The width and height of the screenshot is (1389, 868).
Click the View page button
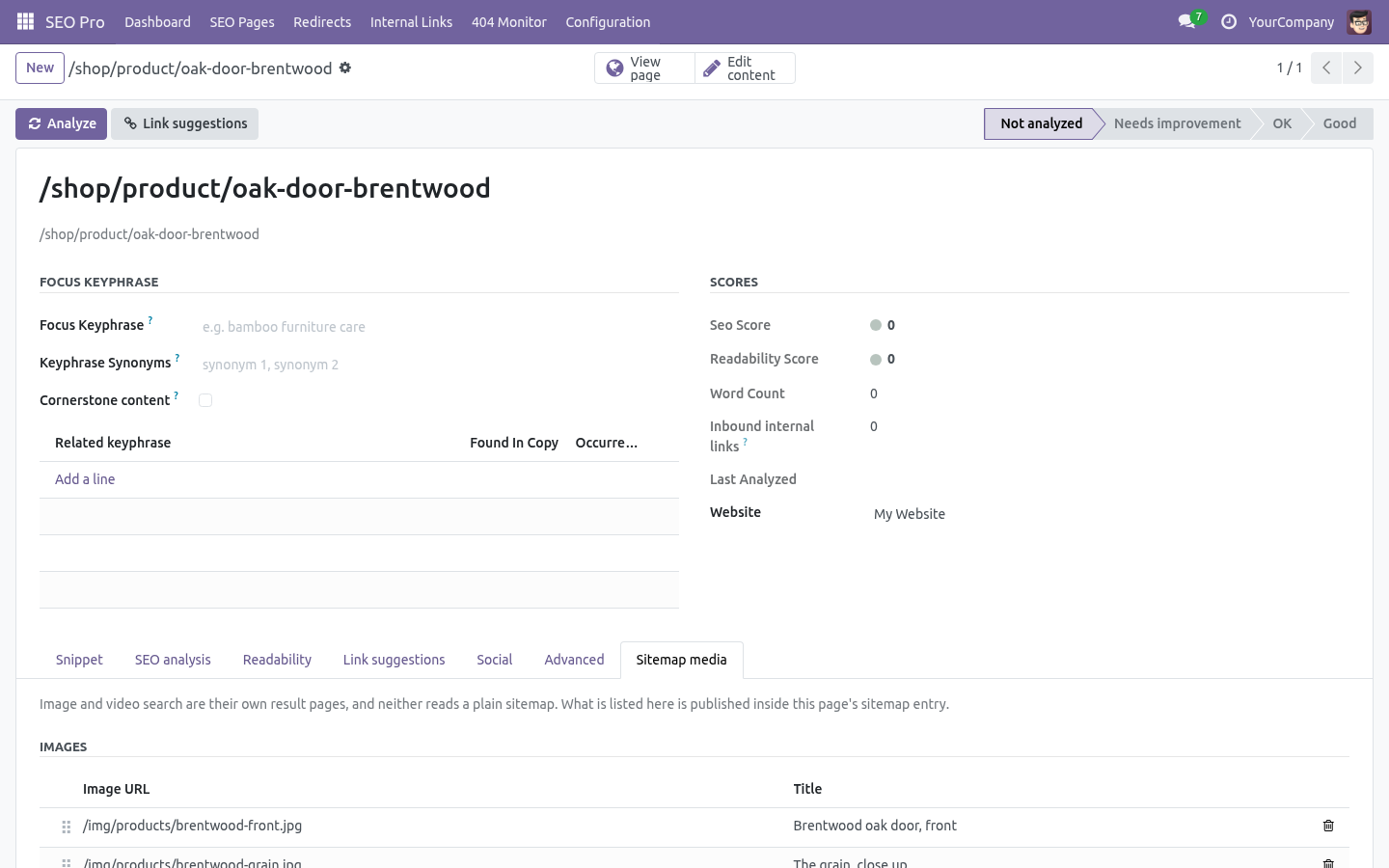pos(644,68)
